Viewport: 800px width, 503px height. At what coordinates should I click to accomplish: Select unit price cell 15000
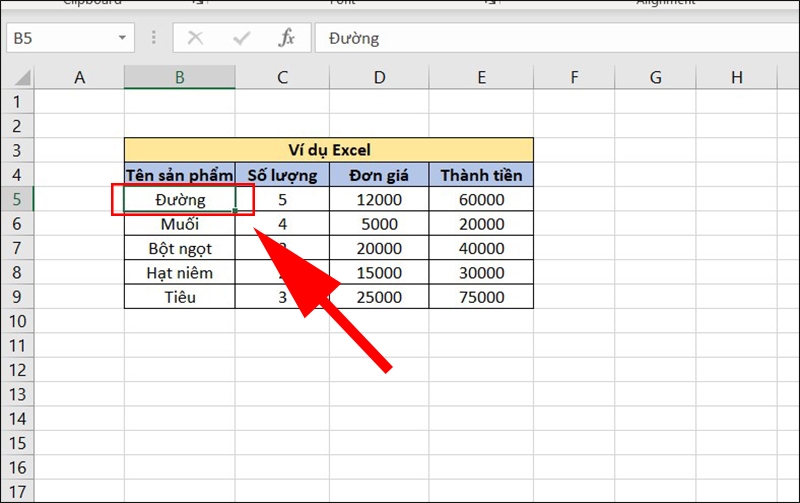(x=379, y=273)
